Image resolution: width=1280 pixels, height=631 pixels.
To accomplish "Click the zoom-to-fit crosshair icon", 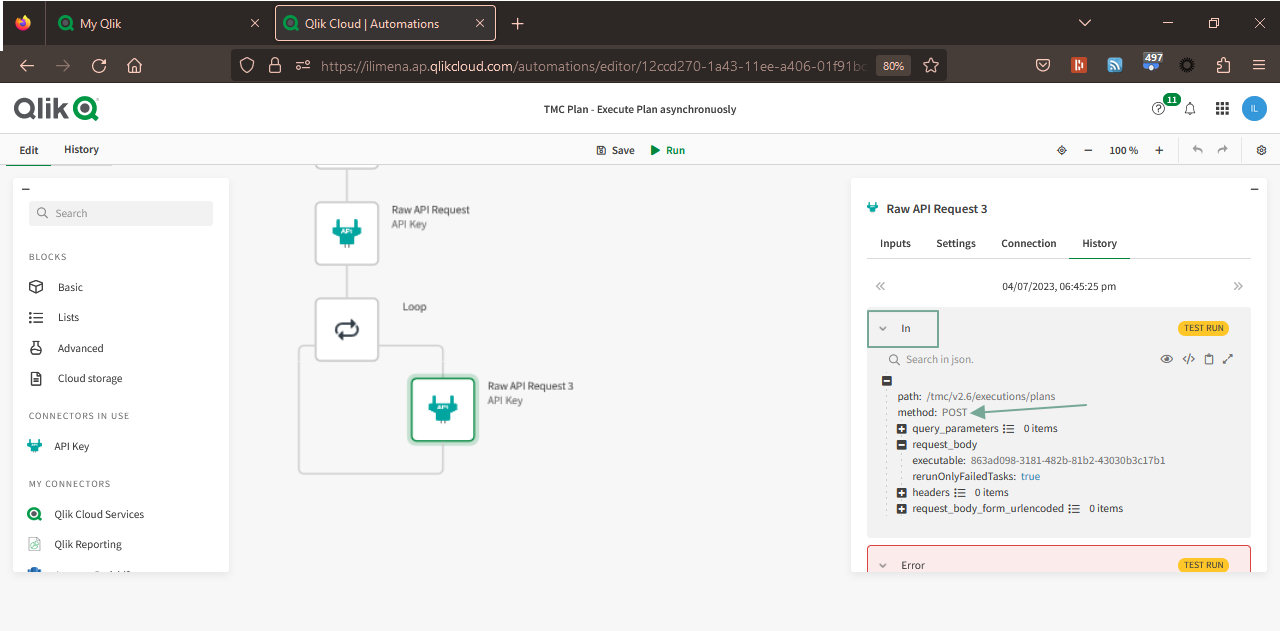I will point(1061,150).
